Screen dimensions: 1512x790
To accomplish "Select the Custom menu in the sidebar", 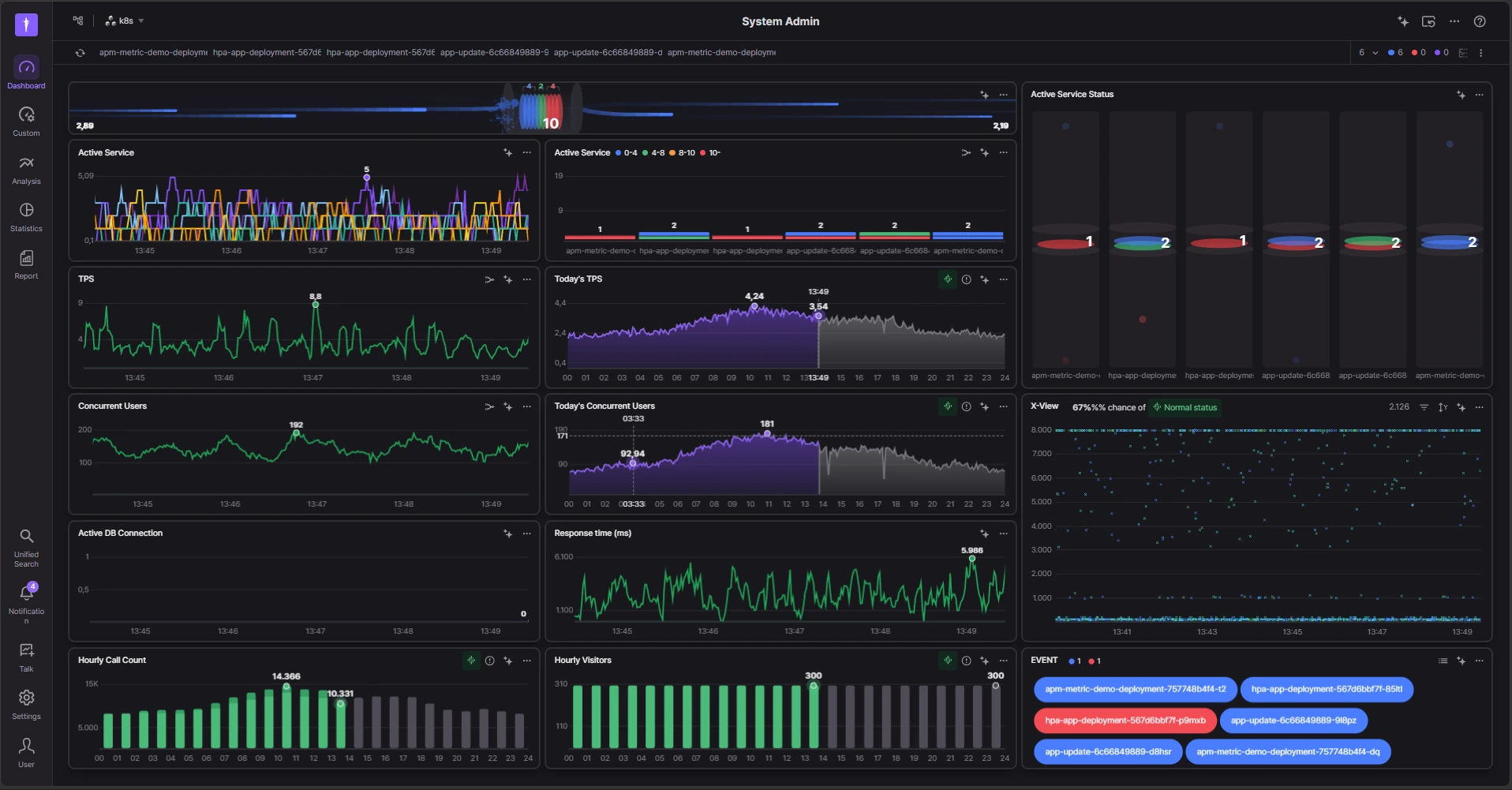I will pos(26,122).
